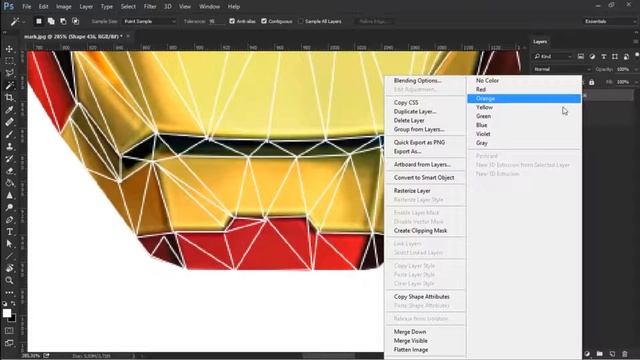Select the Brush tool
The image size is (640, 360).
[x=9, y=134]
